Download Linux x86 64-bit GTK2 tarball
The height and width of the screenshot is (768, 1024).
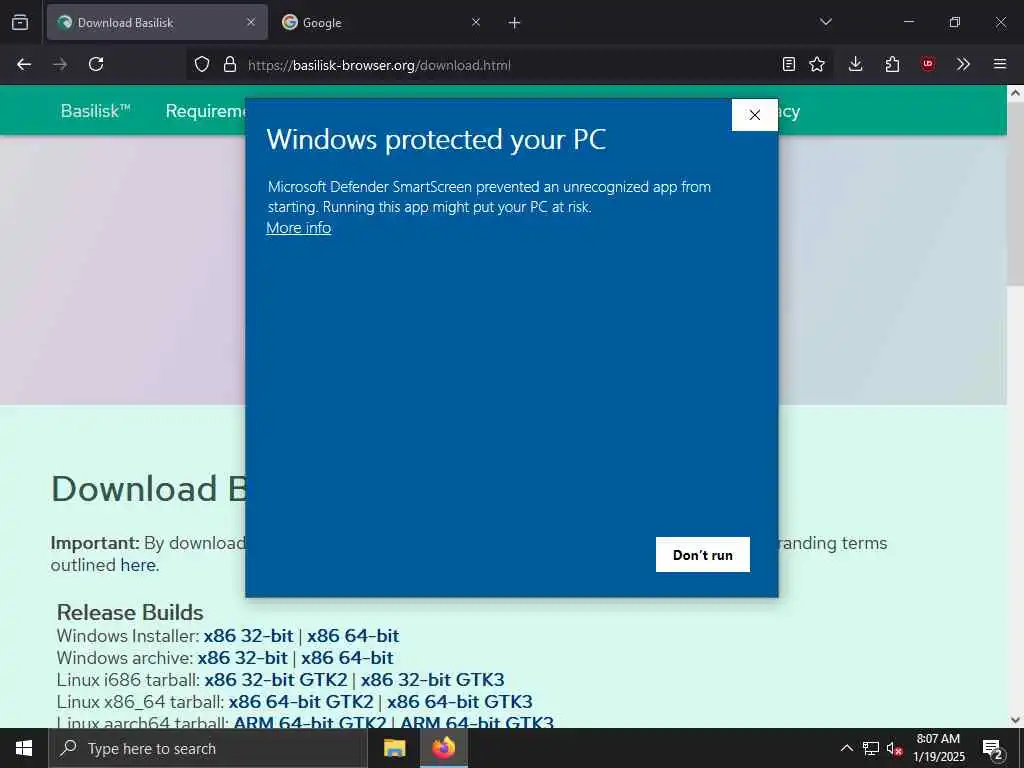(x=301, y=702)
